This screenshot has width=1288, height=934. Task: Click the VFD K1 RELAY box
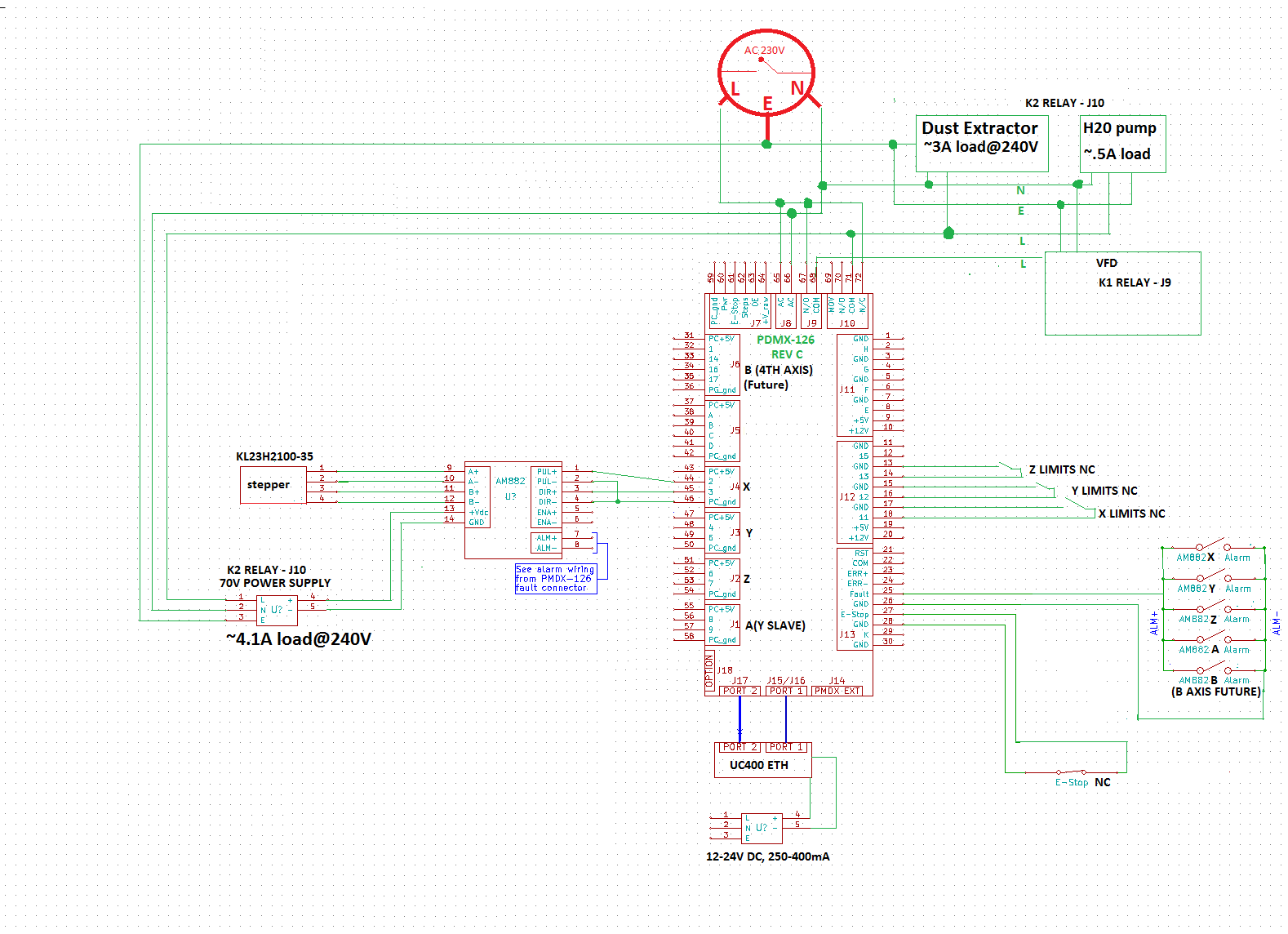pos(1122,293)
